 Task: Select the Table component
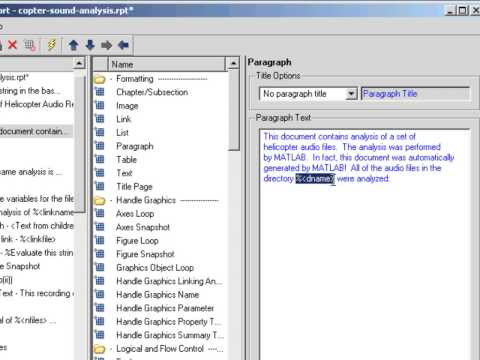coord(127,160)
